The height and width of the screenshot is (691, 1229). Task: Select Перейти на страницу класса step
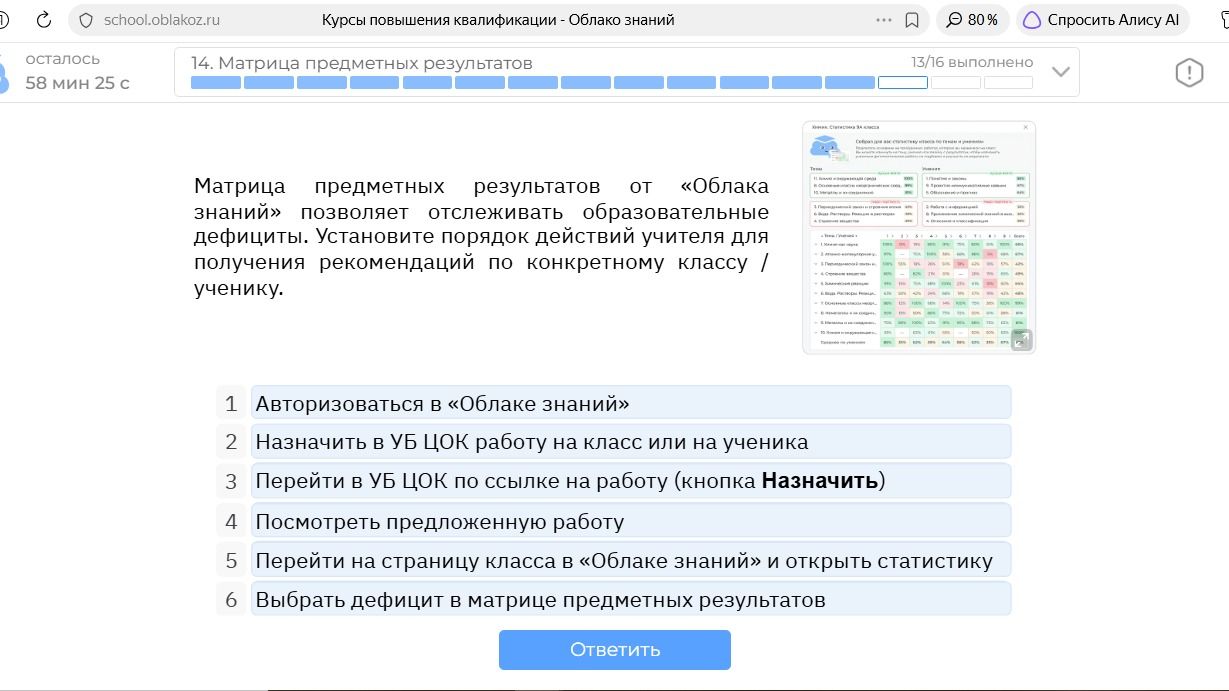tap(631, 560)
